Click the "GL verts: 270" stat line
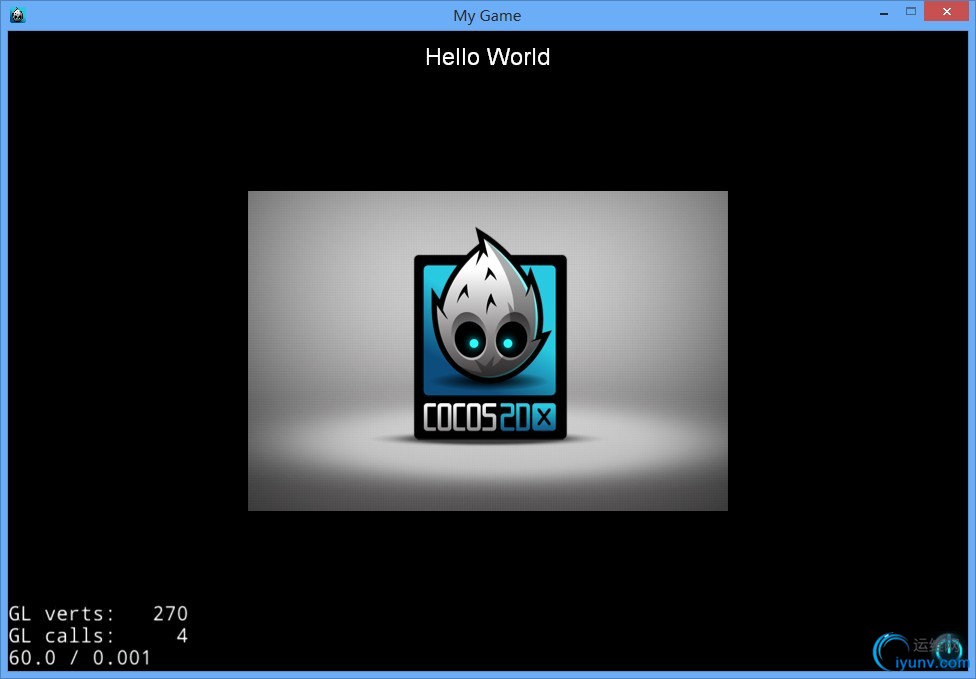 coord(98,614)
